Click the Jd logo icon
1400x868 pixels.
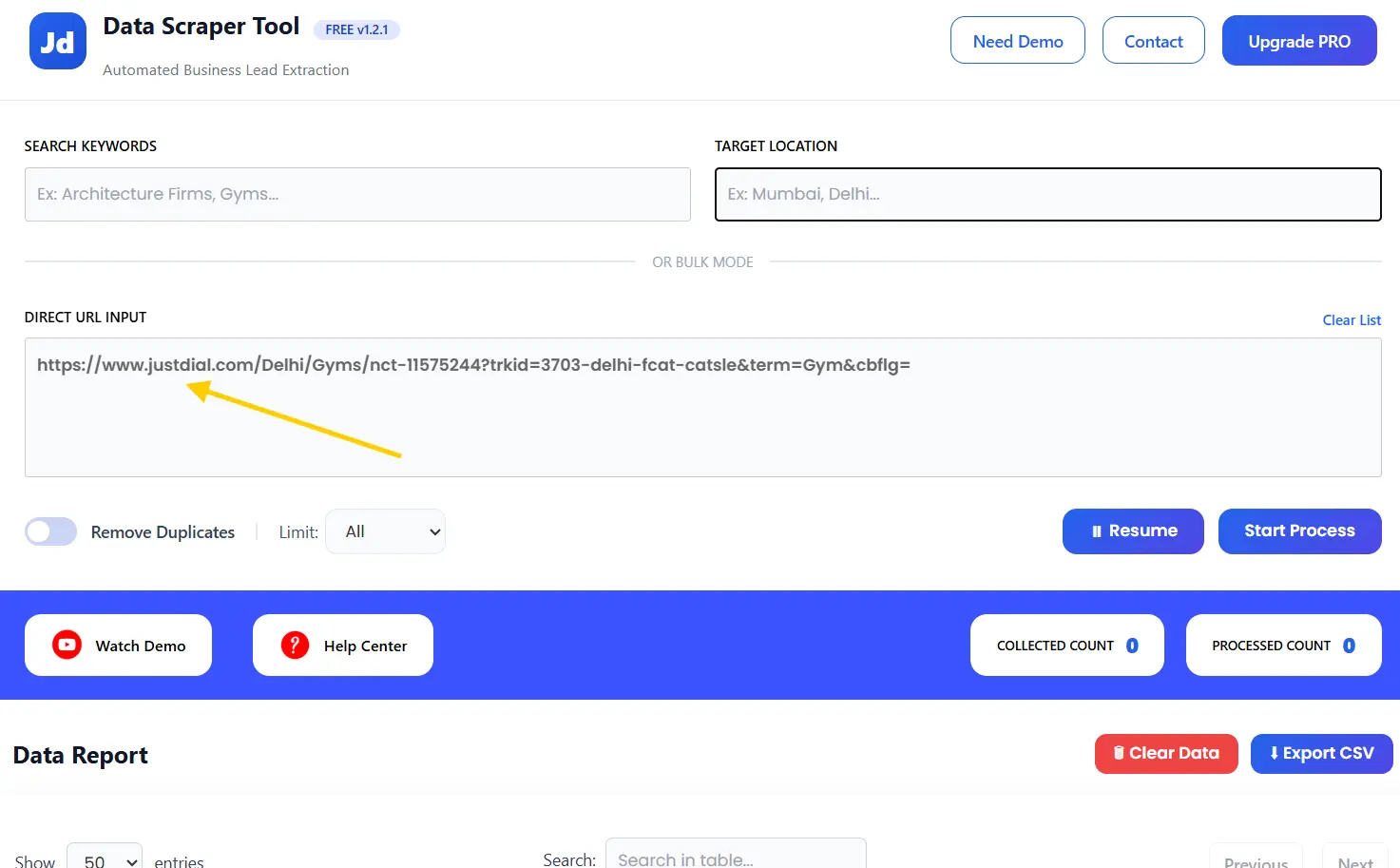click(x=57, y=40)
